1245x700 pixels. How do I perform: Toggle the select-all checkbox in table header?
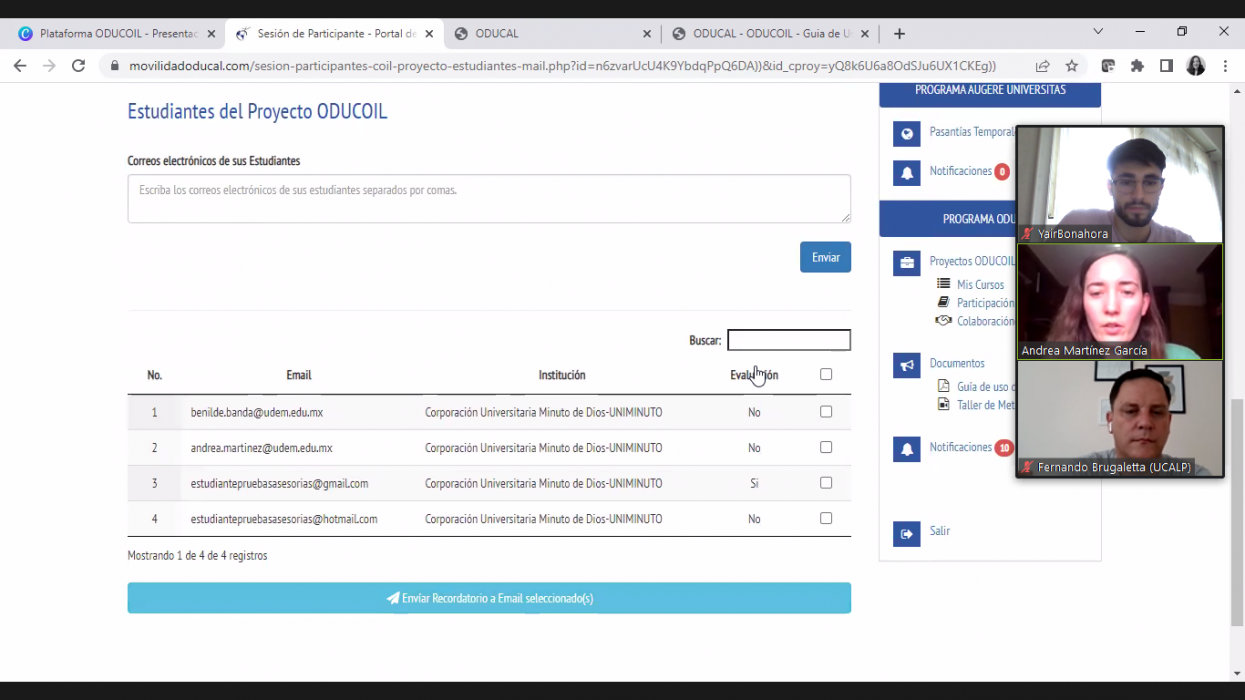[826, 374]
